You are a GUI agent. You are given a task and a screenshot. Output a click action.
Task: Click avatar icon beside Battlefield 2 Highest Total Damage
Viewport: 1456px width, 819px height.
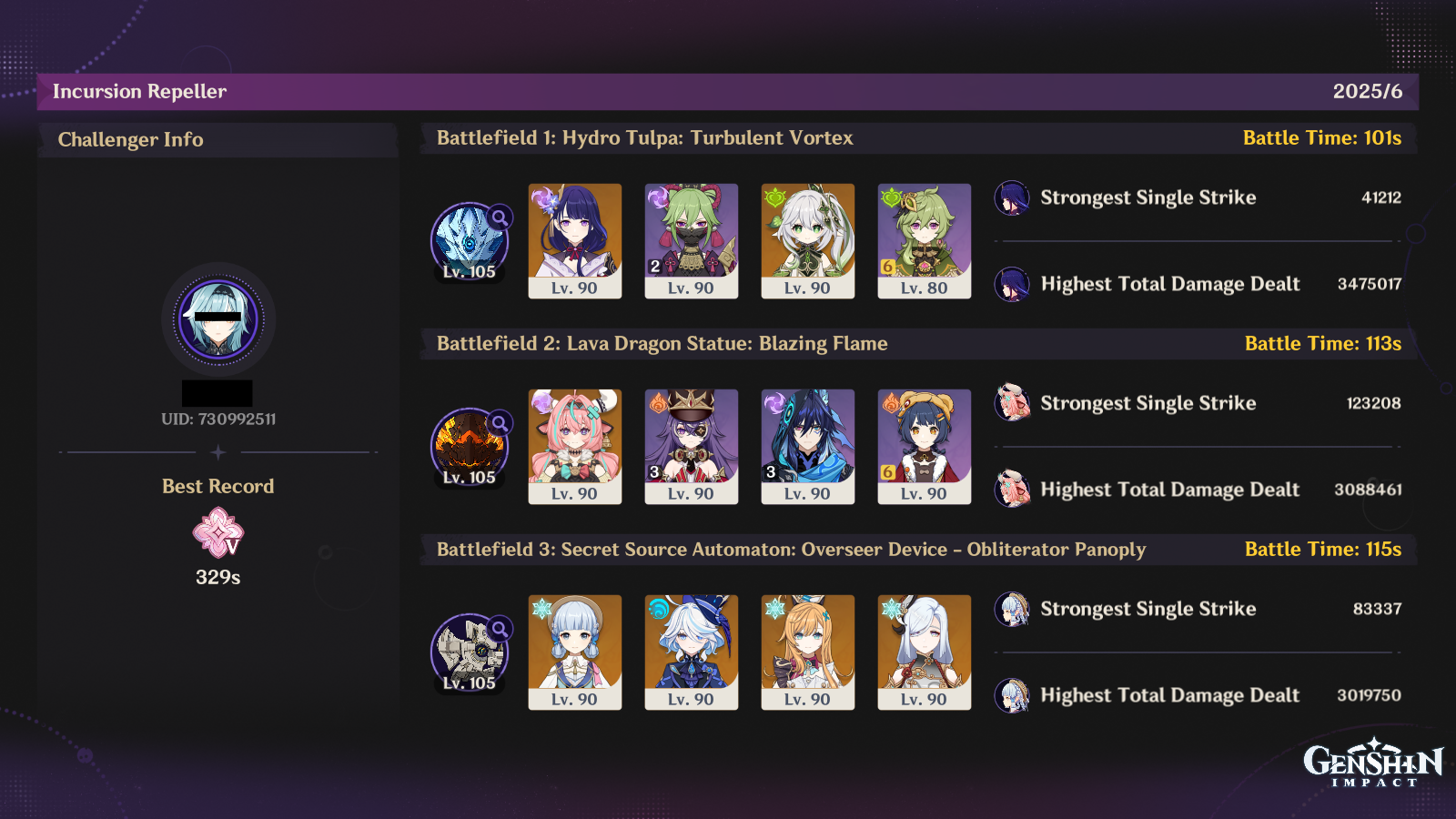tap(1012, 489)
